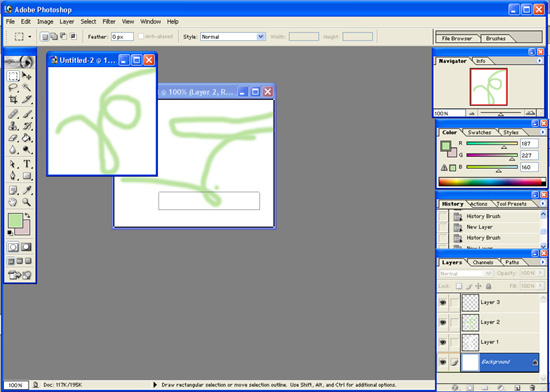Set history source beside New Layer state
This screenshot has height=392, width=550.
pos(443,227)
